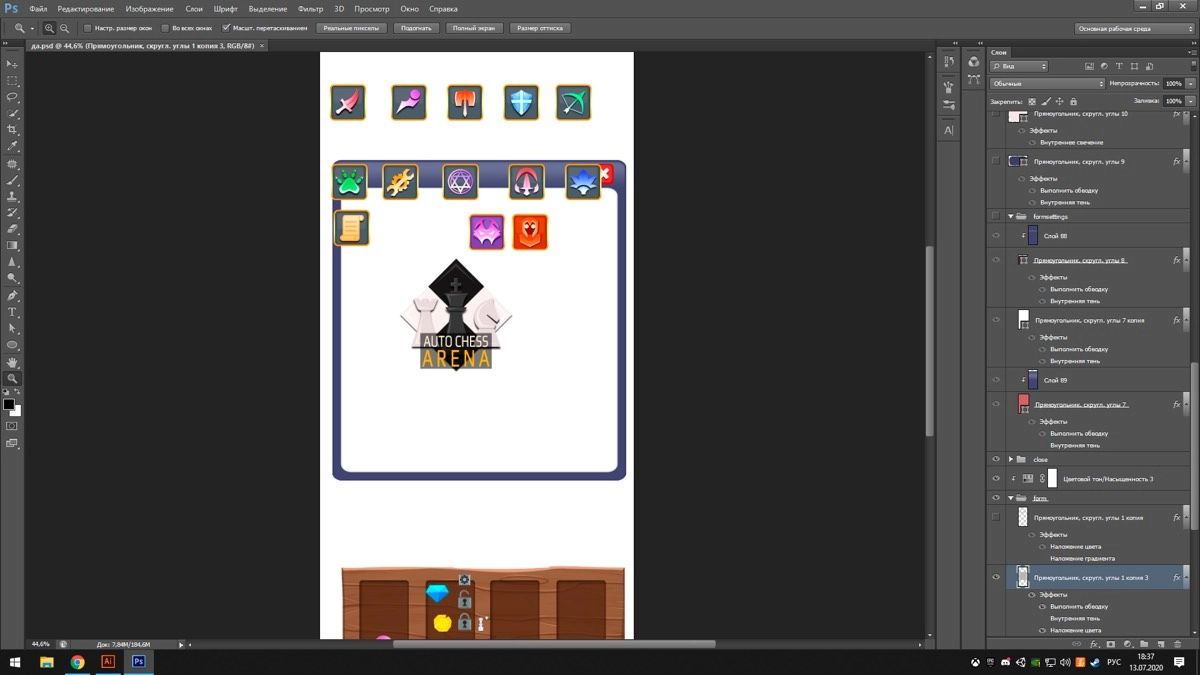The image size is (1200, 675).
Task: Open the opacity 'Непрозрачность' dropdown arrow
Action: pyautogui.click(x=1190, y=83)
